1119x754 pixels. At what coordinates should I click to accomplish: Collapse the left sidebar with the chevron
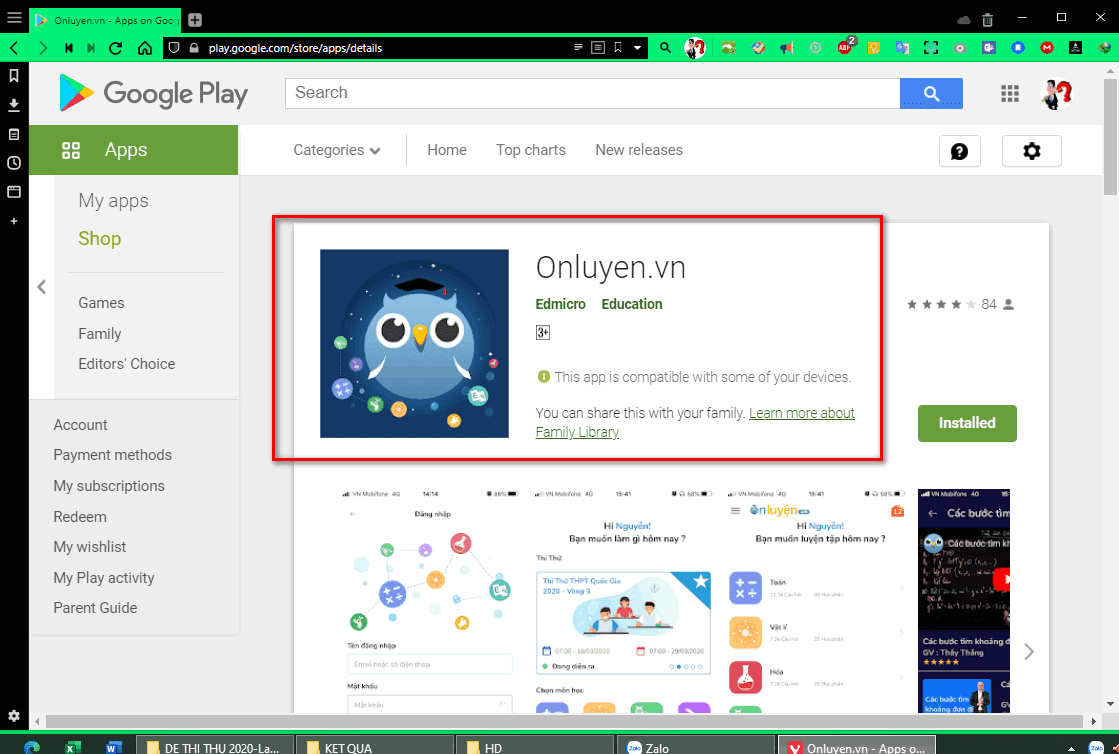[41, 287]
